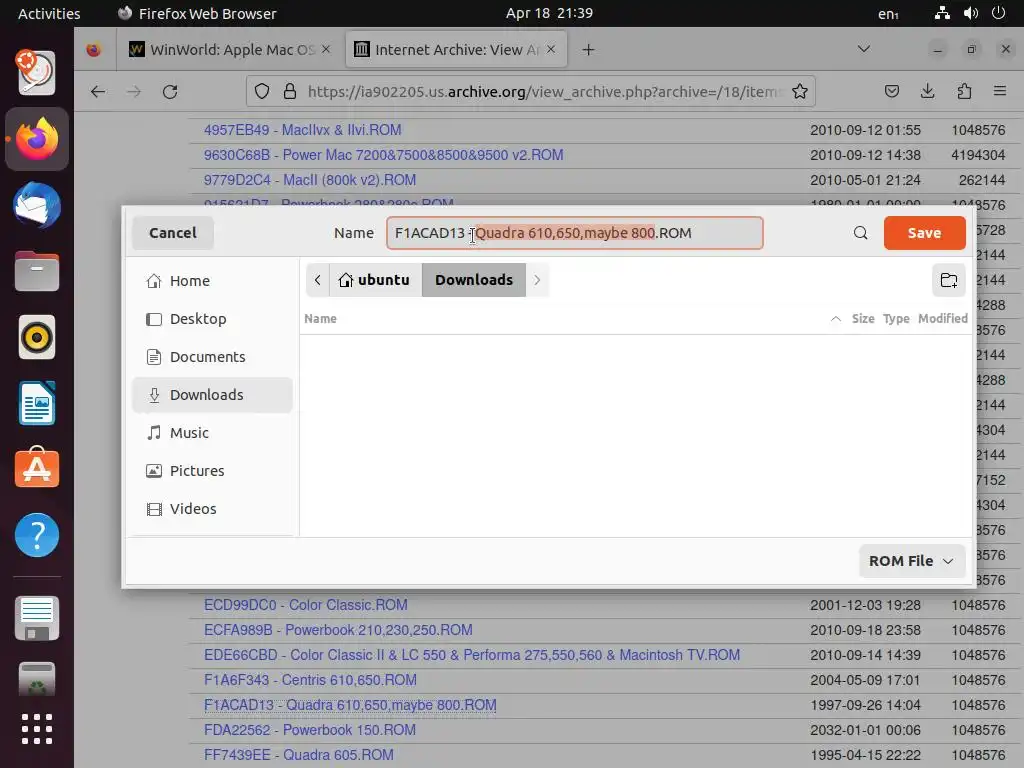
Task: Open Firefox View pinned tab icon
Action: click(x=94, y=50)
